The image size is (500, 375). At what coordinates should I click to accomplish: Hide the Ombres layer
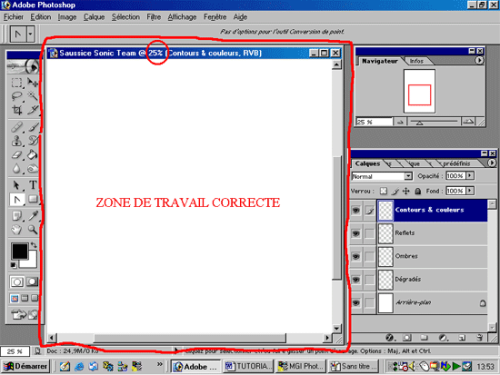pyautogui.click(x=356, y=256)
